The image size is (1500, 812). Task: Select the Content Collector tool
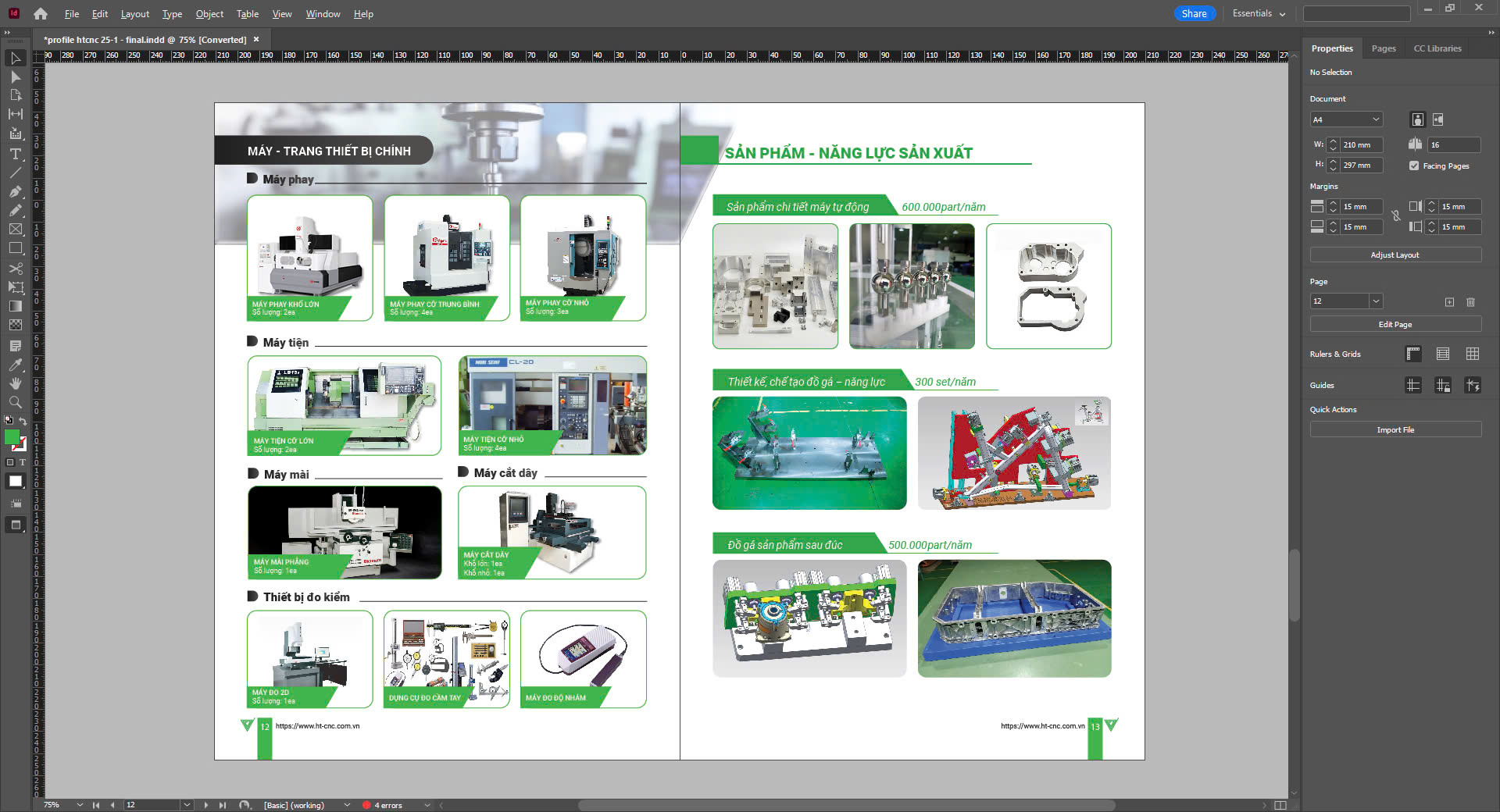click(15, 134)
